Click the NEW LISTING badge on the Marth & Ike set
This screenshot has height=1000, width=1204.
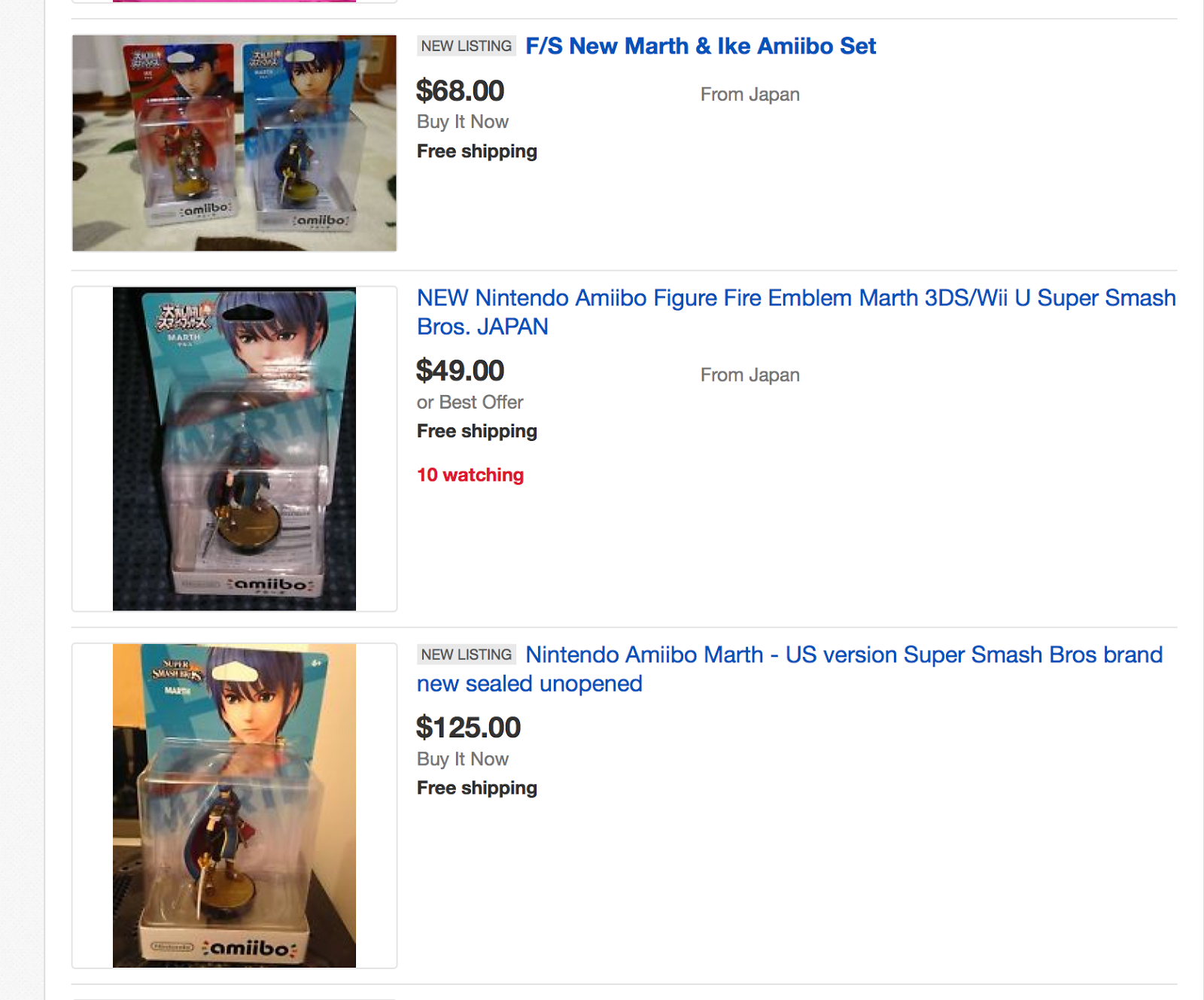pyautogui.click(x=467, y=46)
